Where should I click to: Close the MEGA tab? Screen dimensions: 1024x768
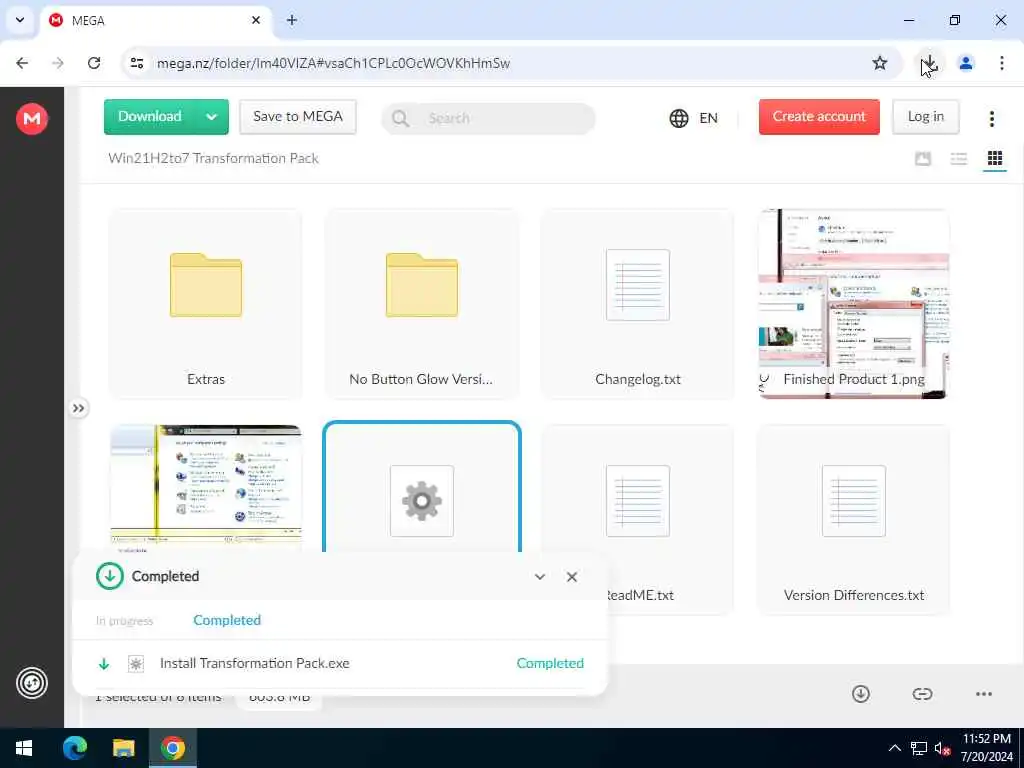(256, 20)
